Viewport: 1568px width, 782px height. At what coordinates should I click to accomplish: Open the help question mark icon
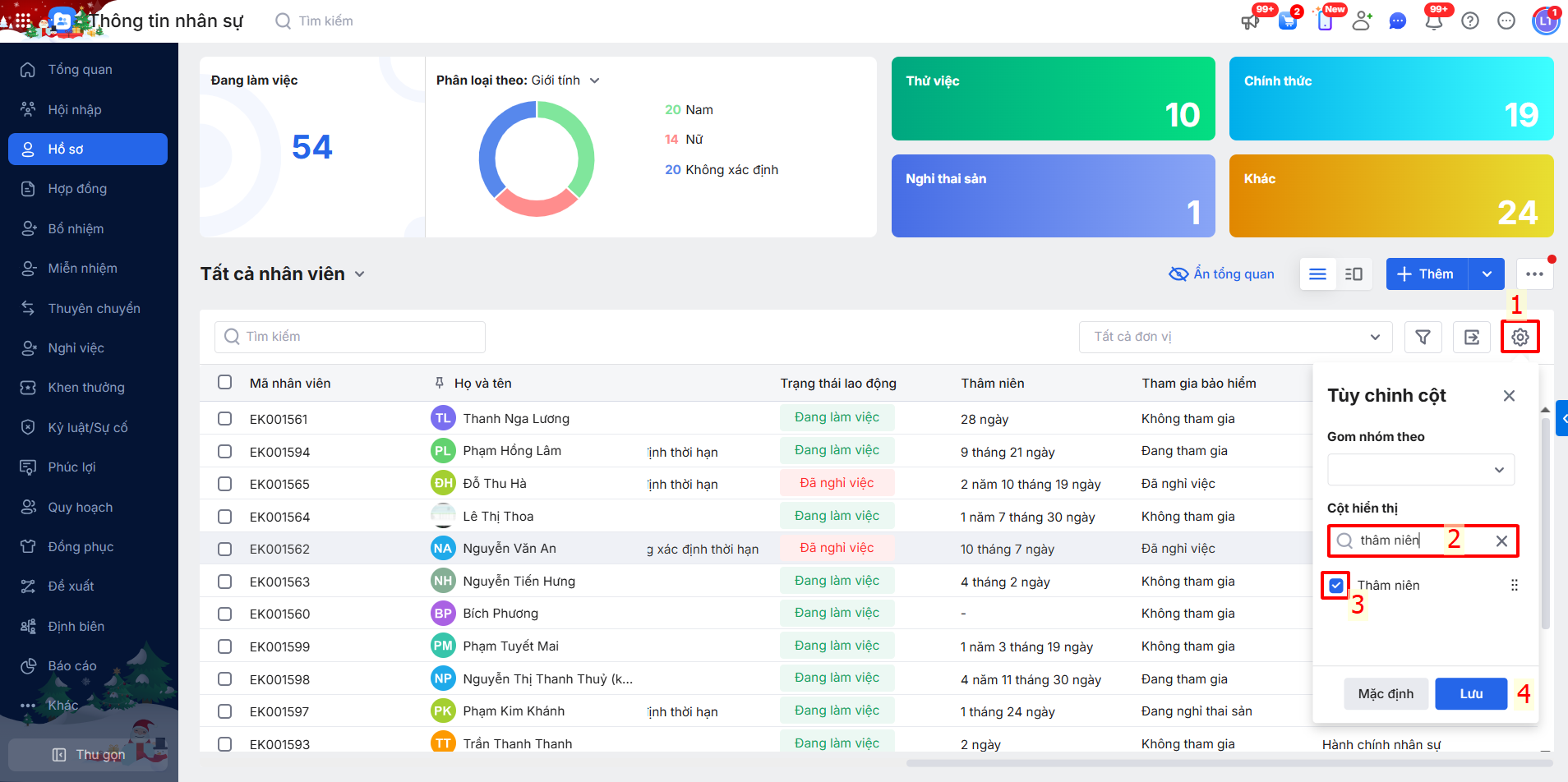tap(1470, 21)
